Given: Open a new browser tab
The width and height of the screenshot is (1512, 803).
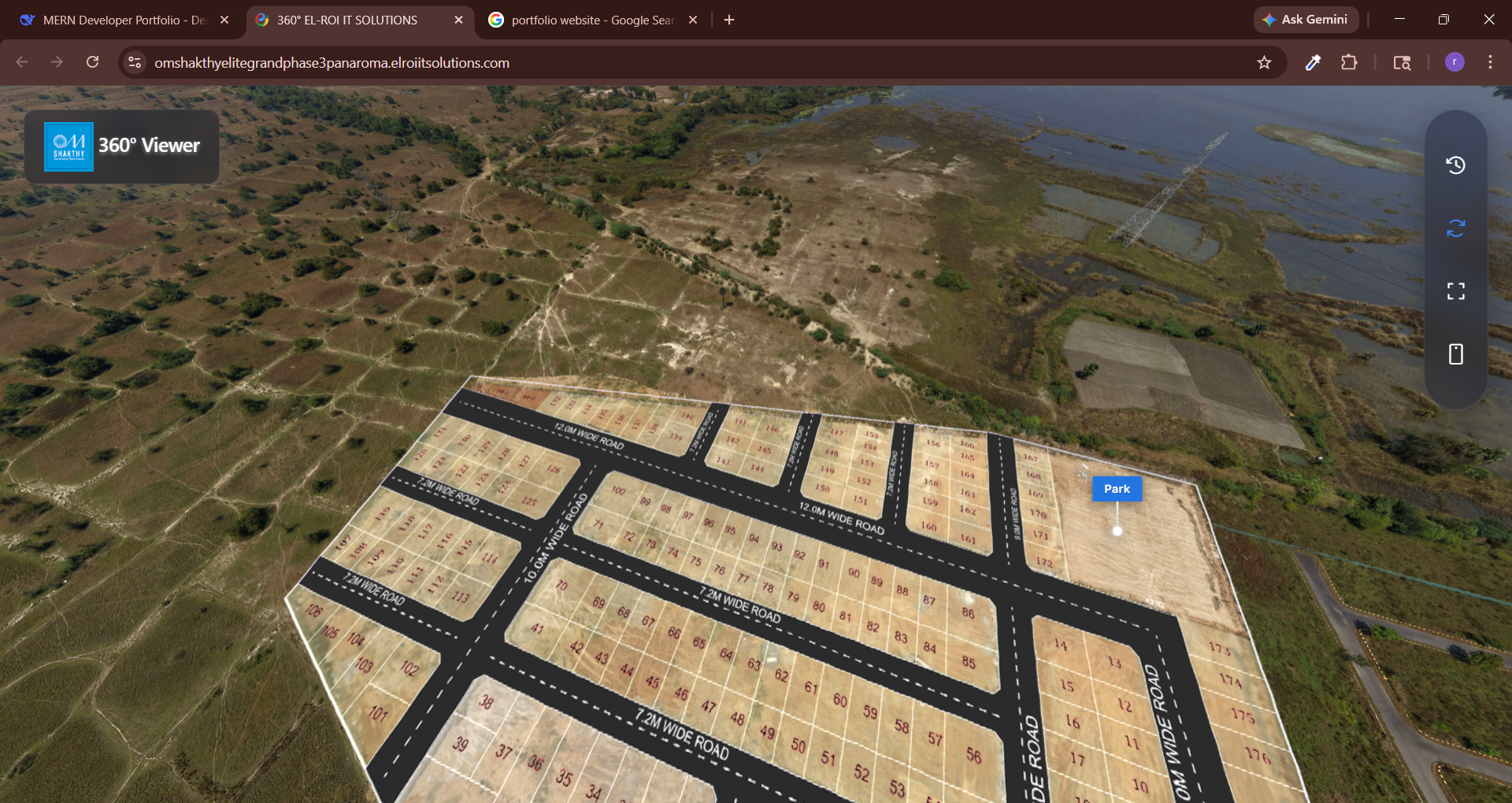Looking at the screenshot, I should 729,20.
